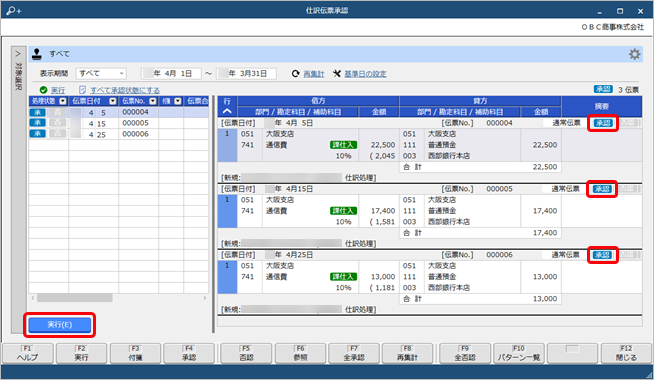This screenshot has width=654, height=380.
Task: Click 承認 button on slip 000005 detail
Action: tap(602, 189)
